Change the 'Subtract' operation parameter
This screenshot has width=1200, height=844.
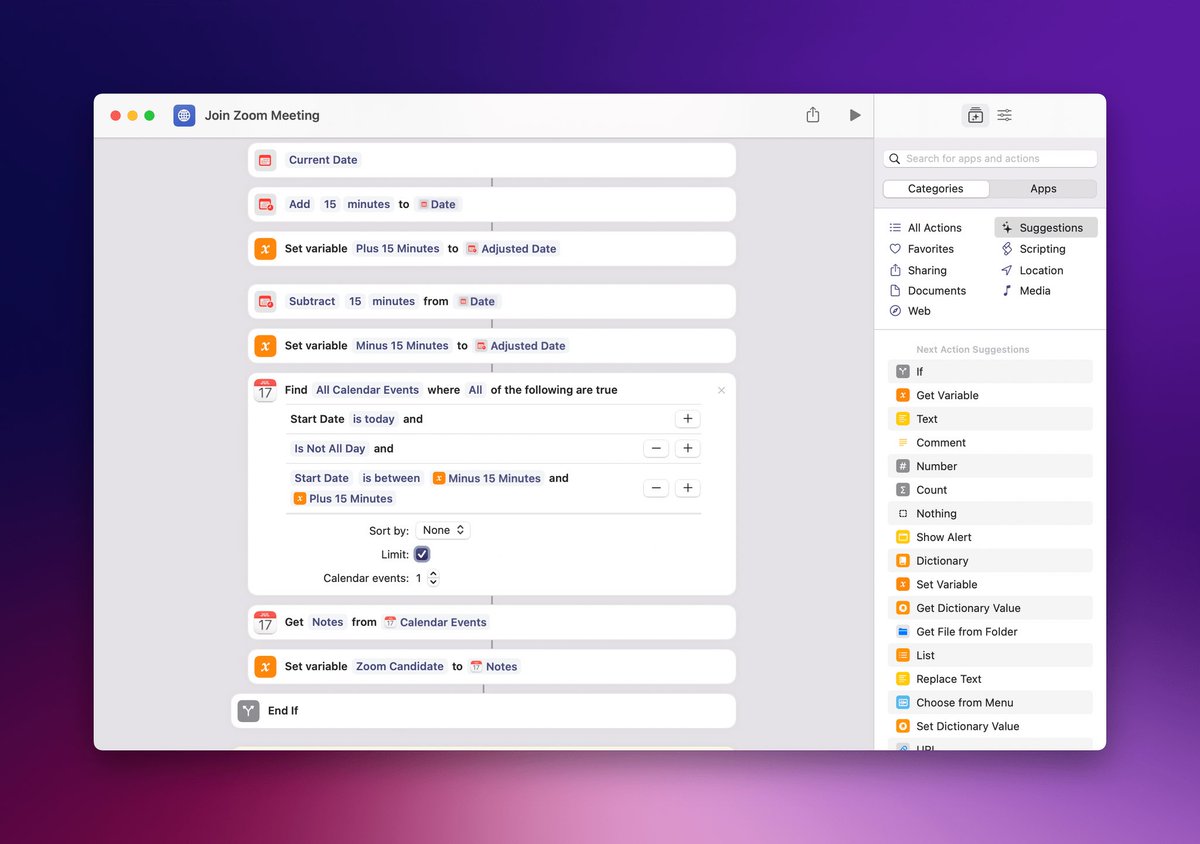312,301
